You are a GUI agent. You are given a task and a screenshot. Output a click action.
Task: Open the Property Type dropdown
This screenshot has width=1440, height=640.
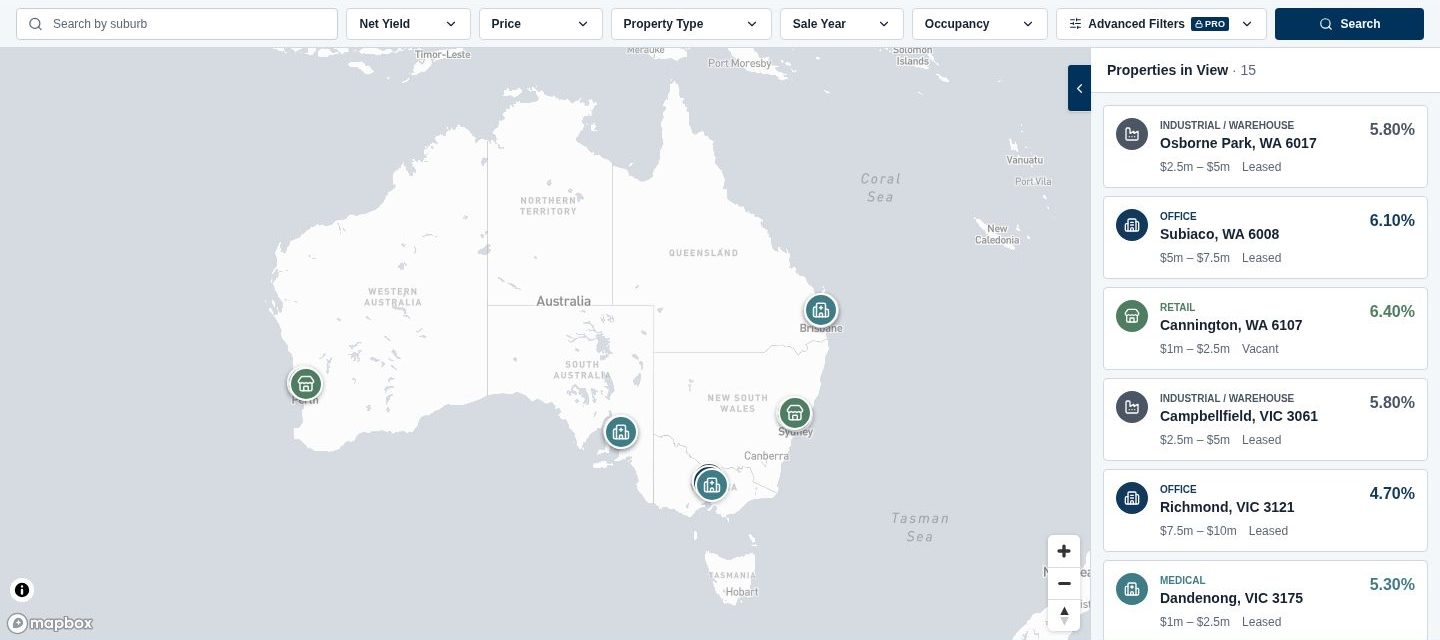(x=691, y=24)
